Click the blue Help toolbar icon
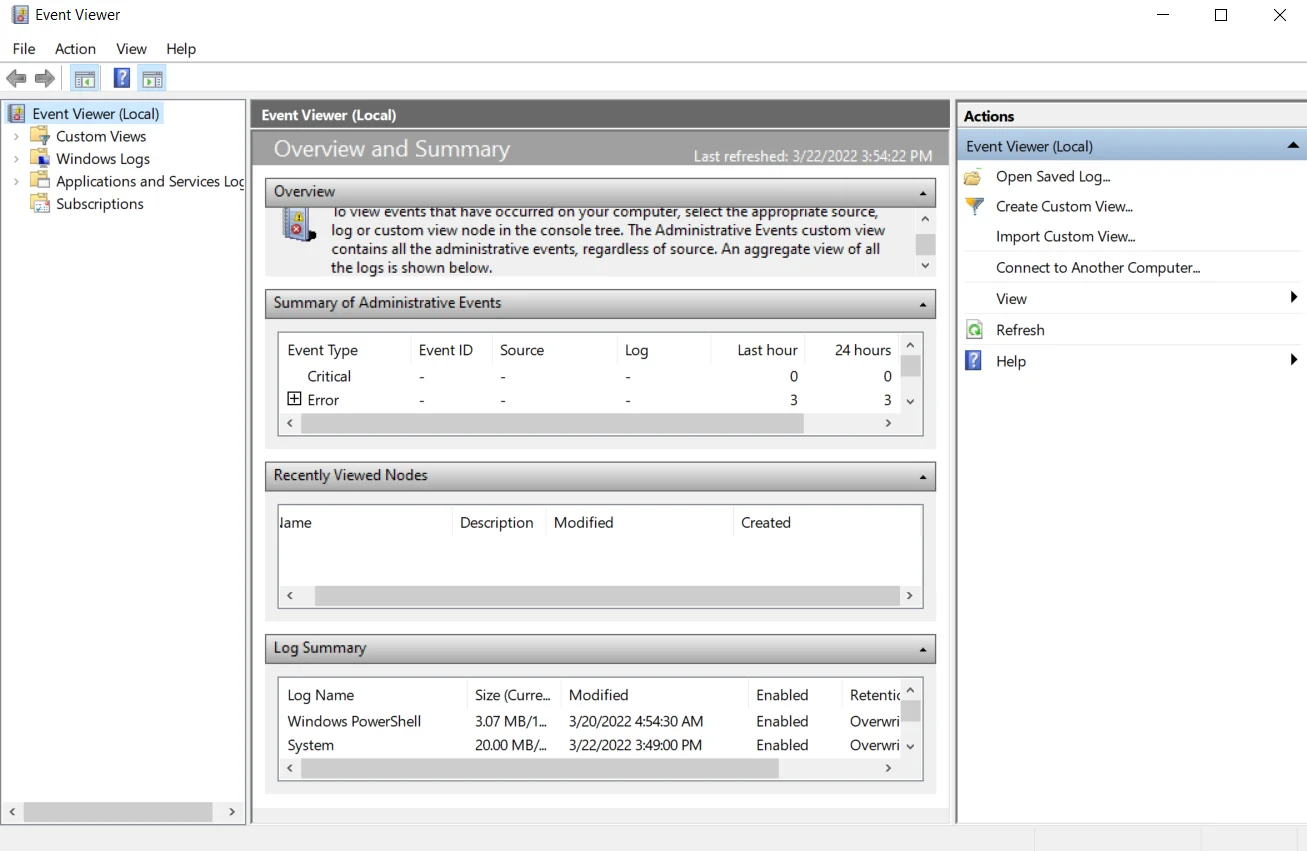Viewport: 1307px width, 851px height. point(121,78)
